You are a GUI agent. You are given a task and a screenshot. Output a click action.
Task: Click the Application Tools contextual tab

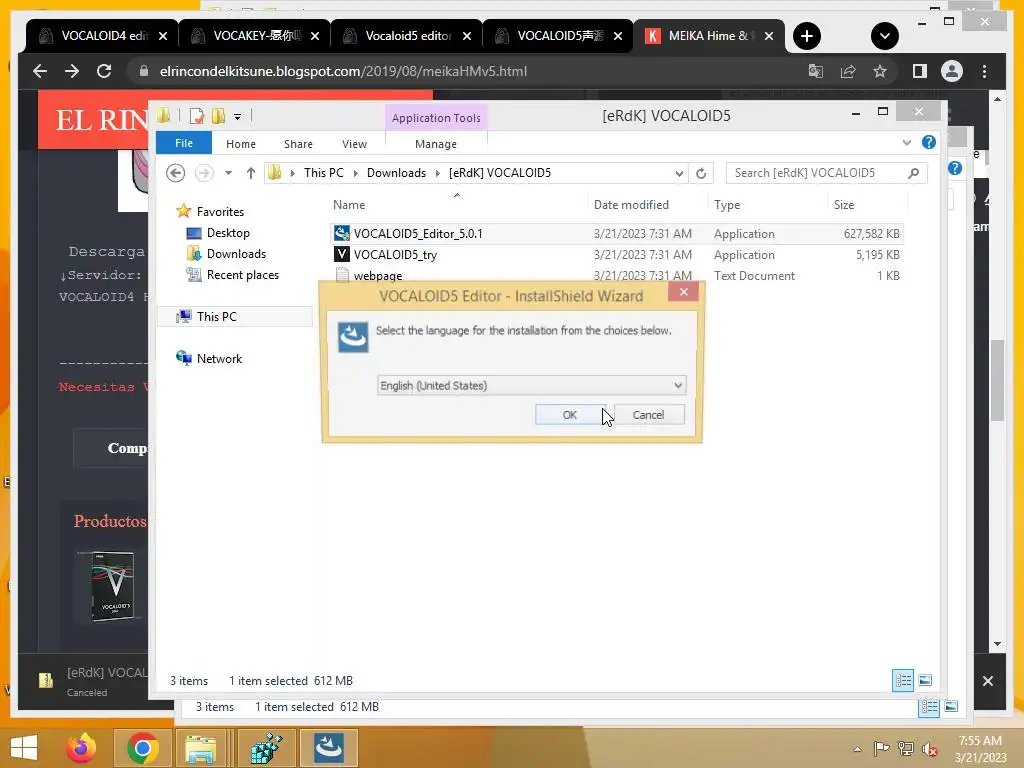coord(436,118)
